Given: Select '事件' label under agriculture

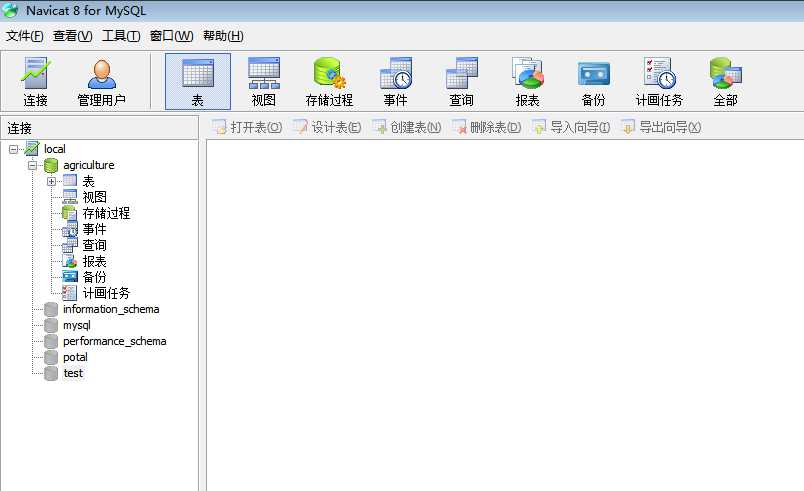Looking at the screenshot, I should (94, 229).
